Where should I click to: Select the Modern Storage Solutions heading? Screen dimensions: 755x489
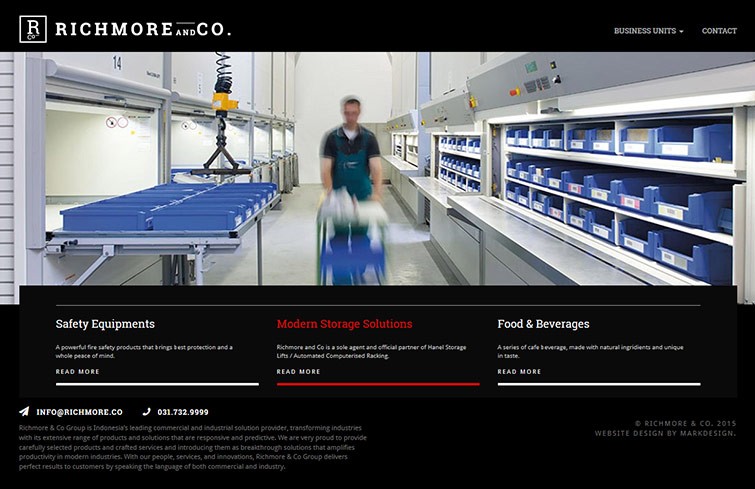point(344,324)
